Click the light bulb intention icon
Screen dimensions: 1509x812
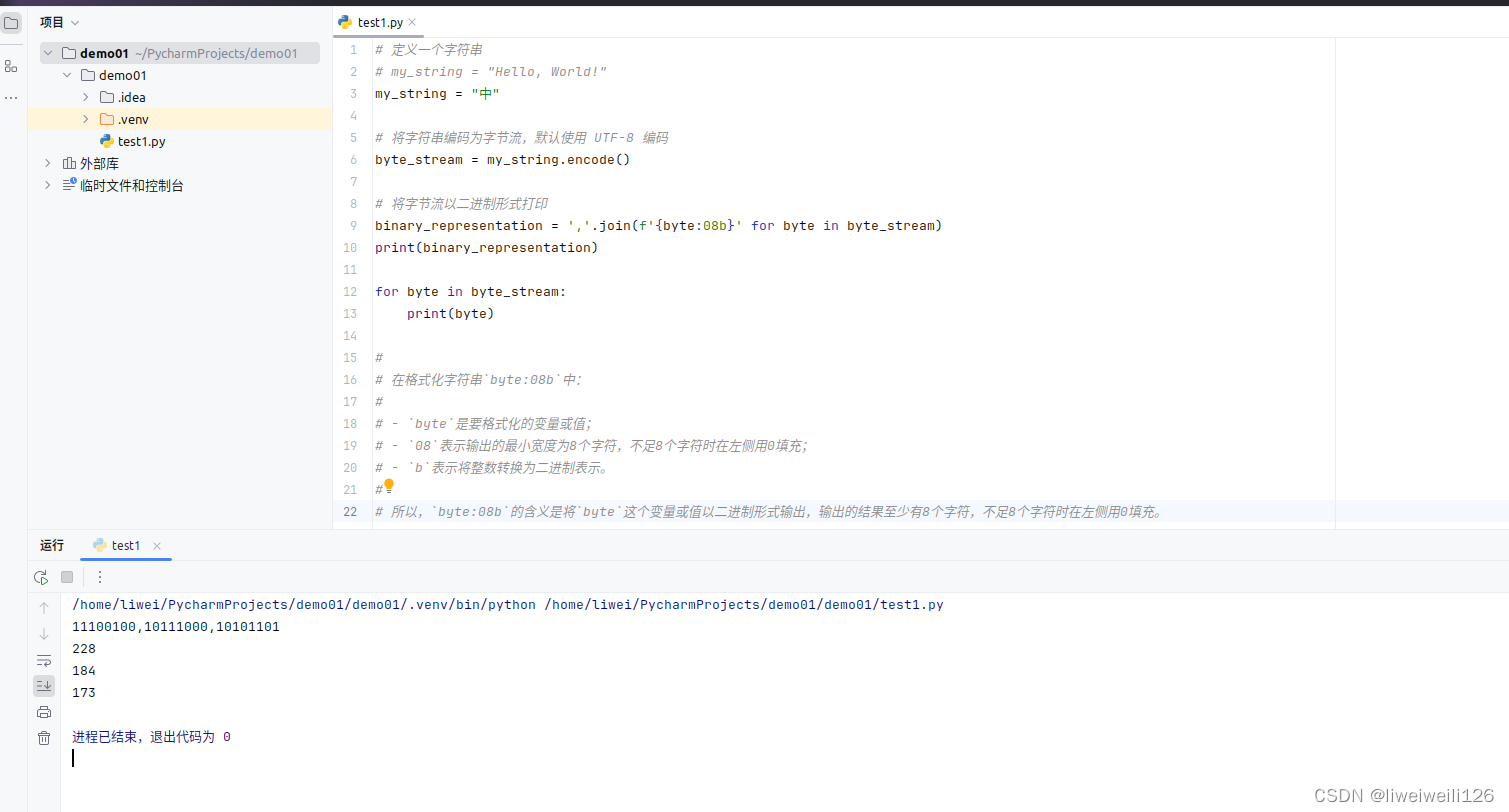coord(389,485)
